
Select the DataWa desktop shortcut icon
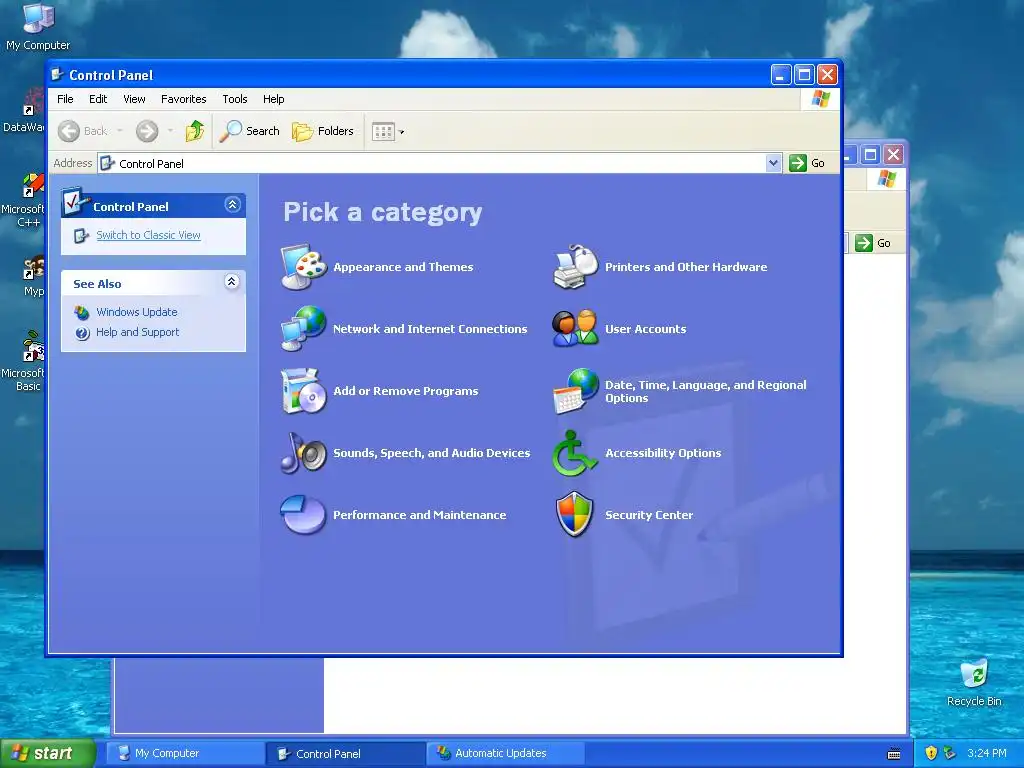pyautogui.click(x=25, y=111)
